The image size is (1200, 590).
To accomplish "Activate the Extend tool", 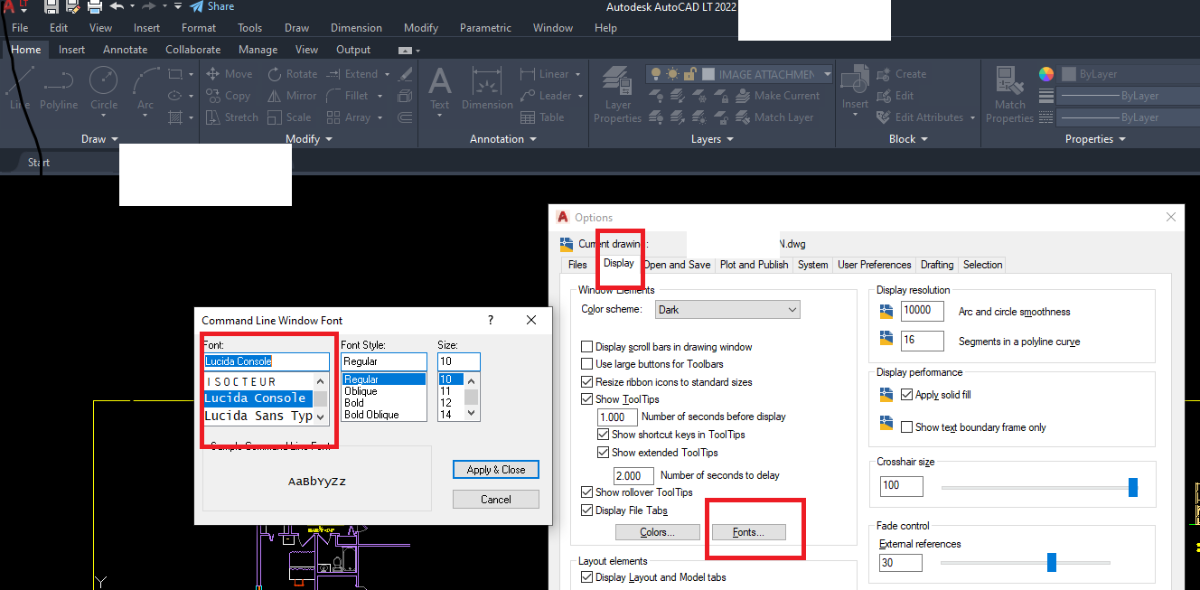I will [x=352, y=74].
